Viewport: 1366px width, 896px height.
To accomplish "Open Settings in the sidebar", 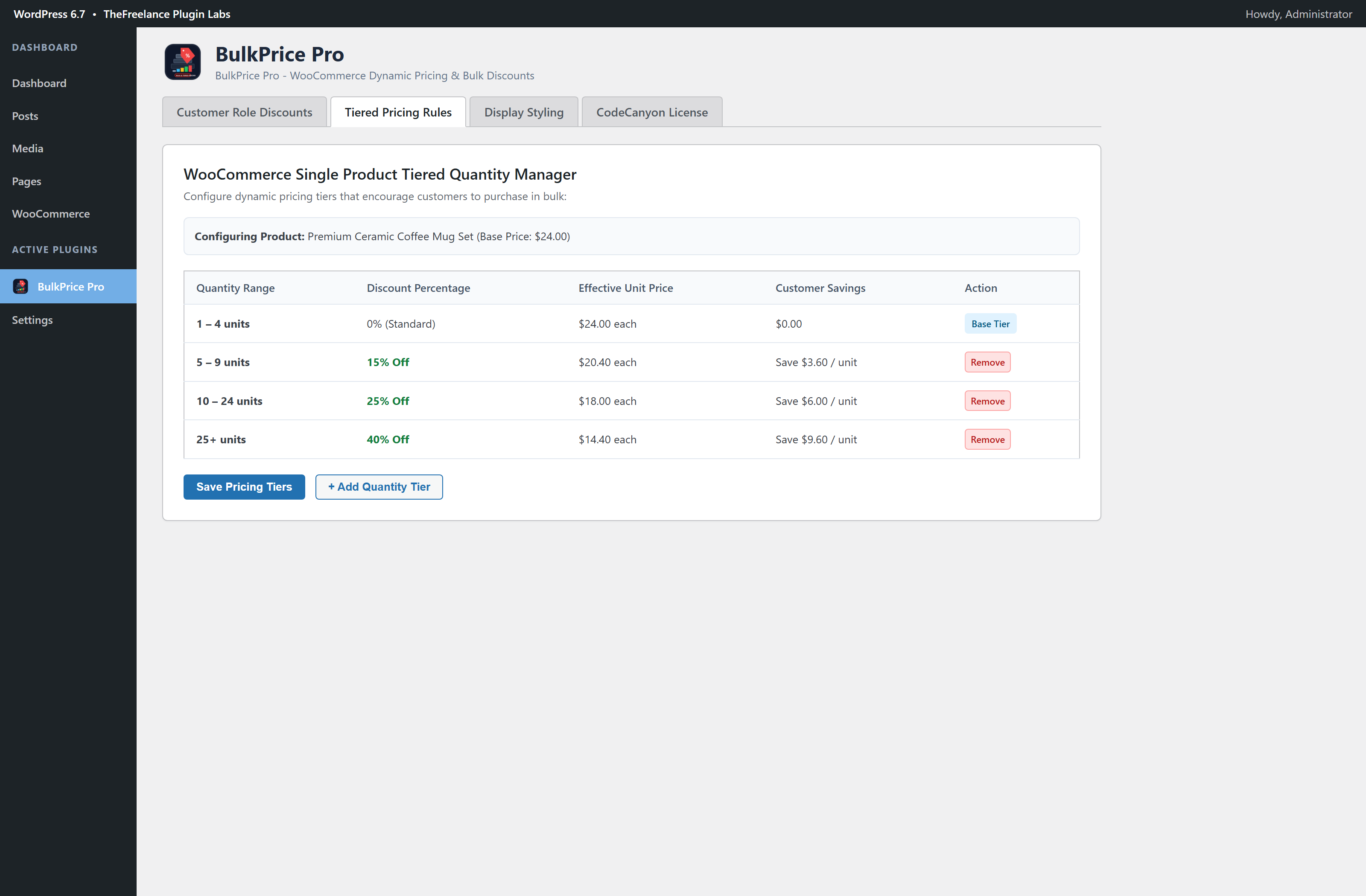I will pos(68,320).
